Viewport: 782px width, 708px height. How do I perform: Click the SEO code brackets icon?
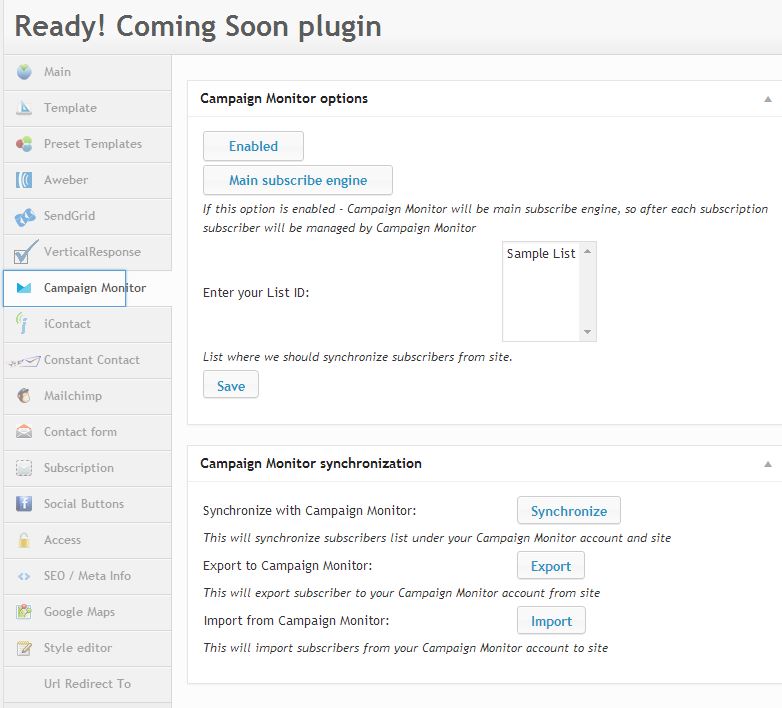coord(24,576)
